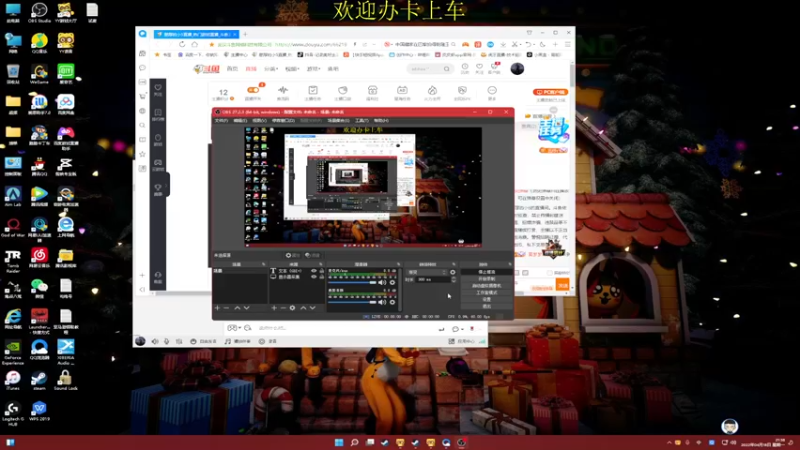Open the WPS 2019 desktop shortcut

[39, 411]
